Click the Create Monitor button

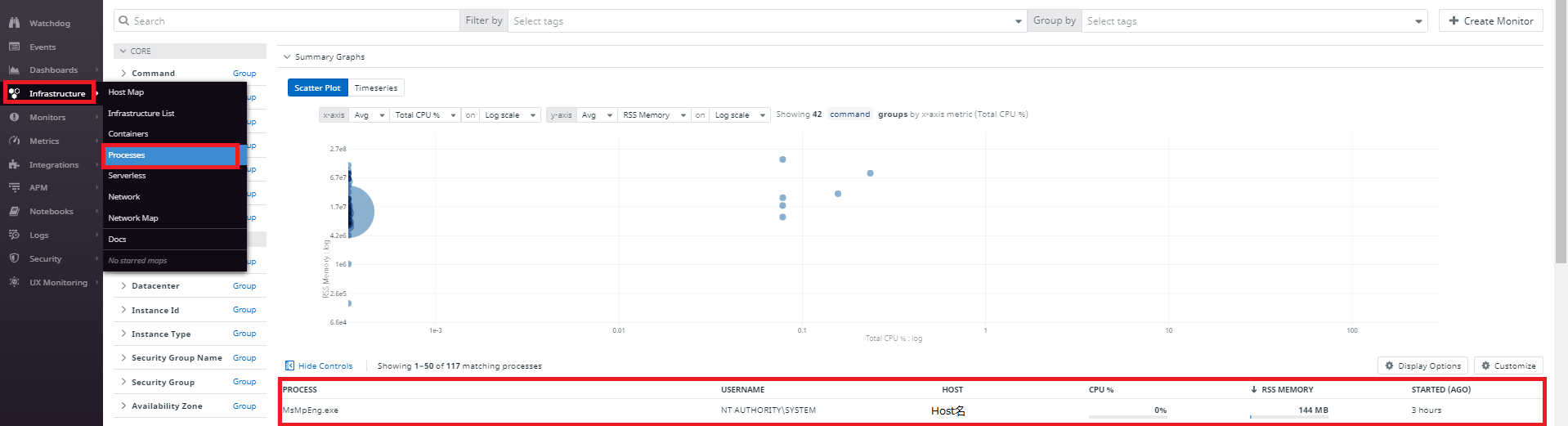[1490, 20]
